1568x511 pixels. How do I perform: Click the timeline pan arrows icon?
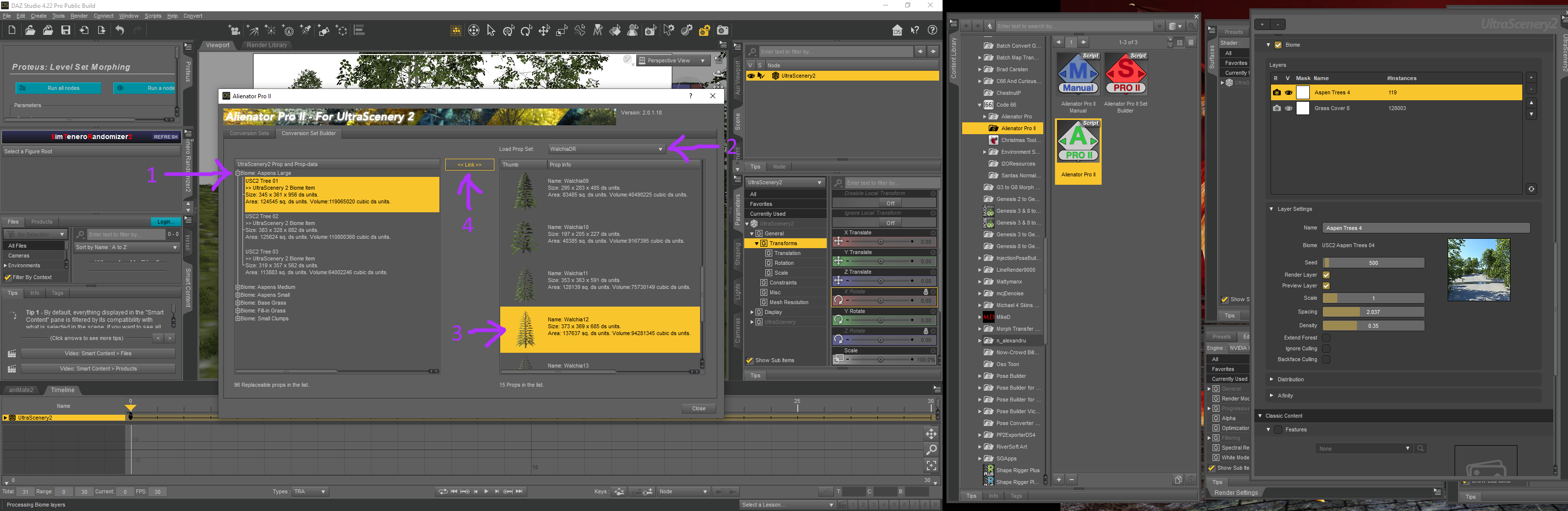point(931,434)
